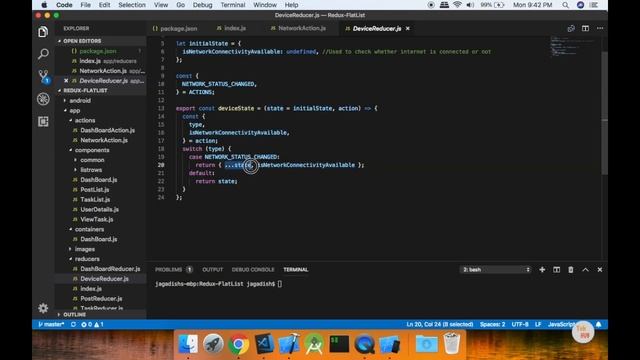This screenshot has height=360, width=640.
Task: Collapse the containers folder
Action: coord(89,229)
